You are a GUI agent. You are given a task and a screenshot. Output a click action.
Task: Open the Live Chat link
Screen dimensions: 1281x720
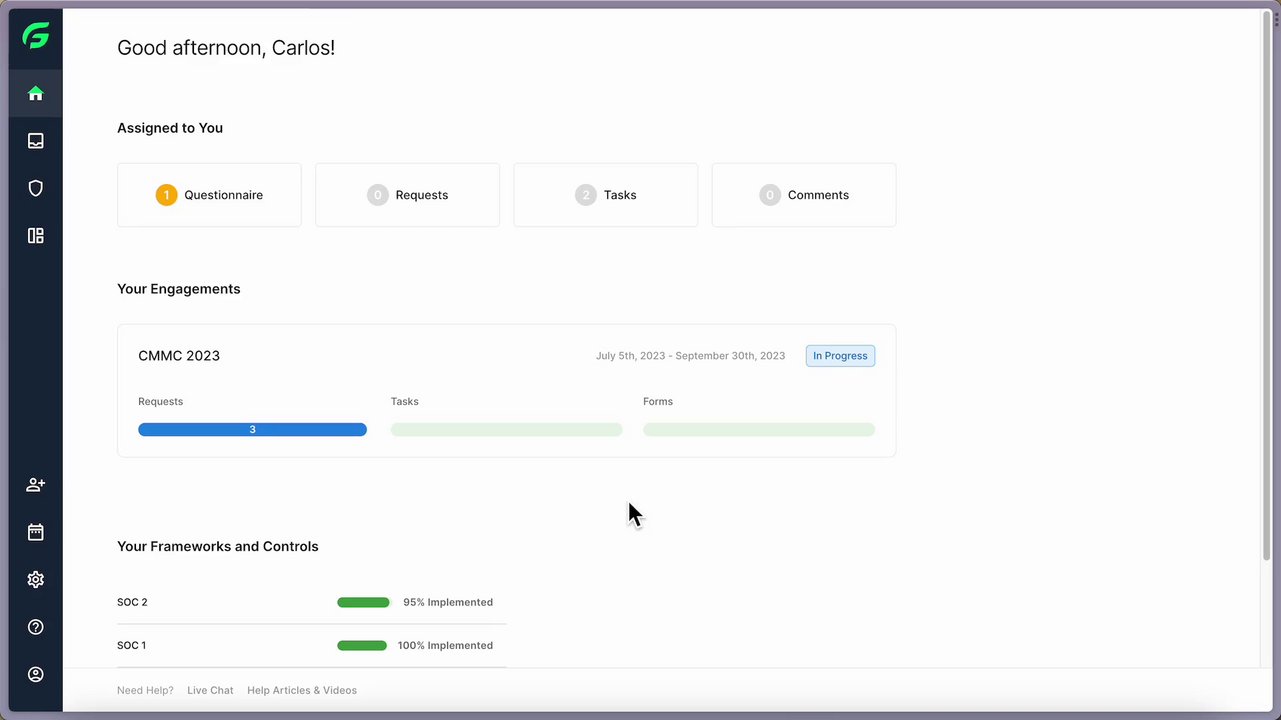(210, 690)
